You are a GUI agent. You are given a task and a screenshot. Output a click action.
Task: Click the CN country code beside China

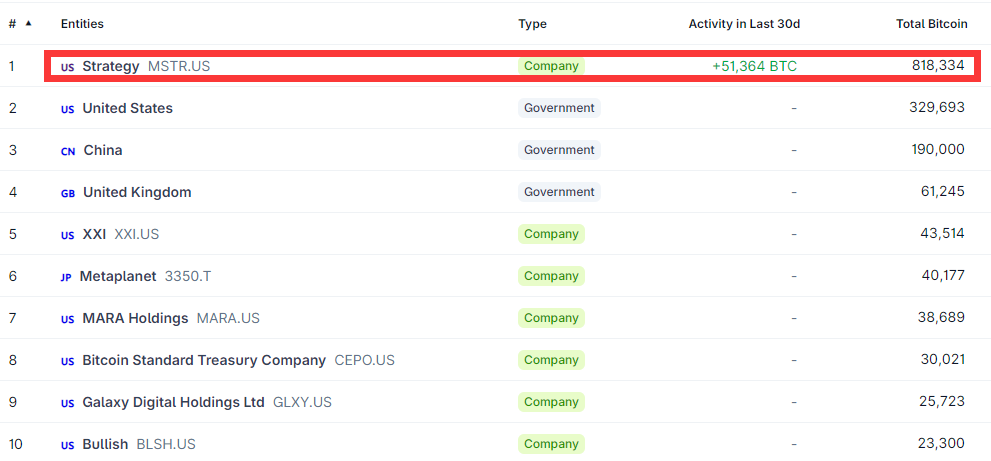[68, 152]
